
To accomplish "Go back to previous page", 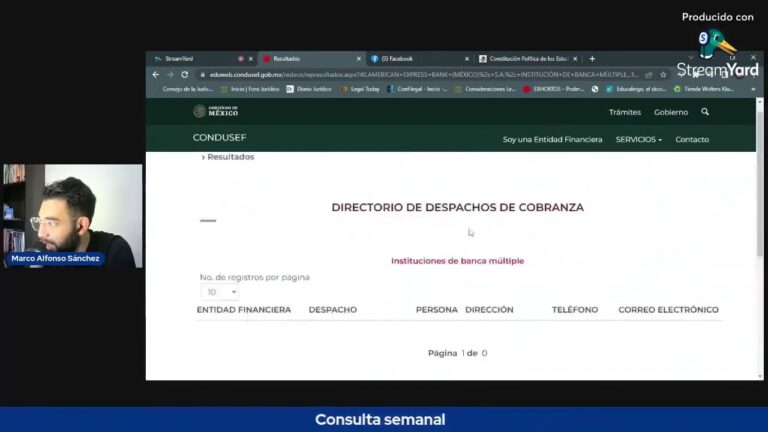I will pyautogui.click(x=156, y=74).
